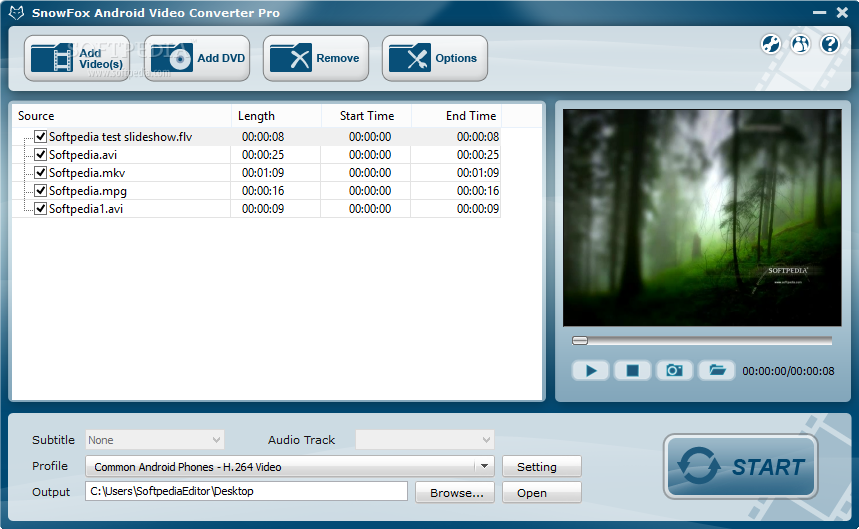This screenshot has height=529, width=859.
Task: Click the 00:00:16 end time of Softpedia.mpg
Action: pos(478,191)
